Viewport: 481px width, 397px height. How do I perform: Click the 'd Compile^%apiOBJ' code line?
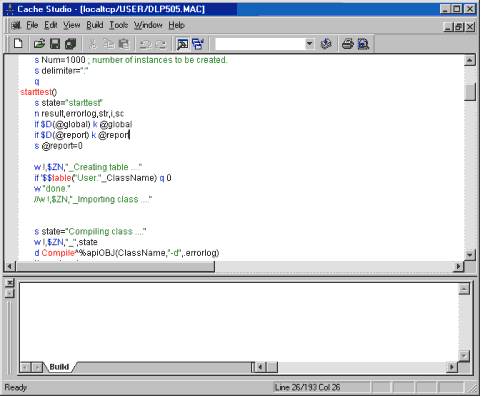(127, 253)
